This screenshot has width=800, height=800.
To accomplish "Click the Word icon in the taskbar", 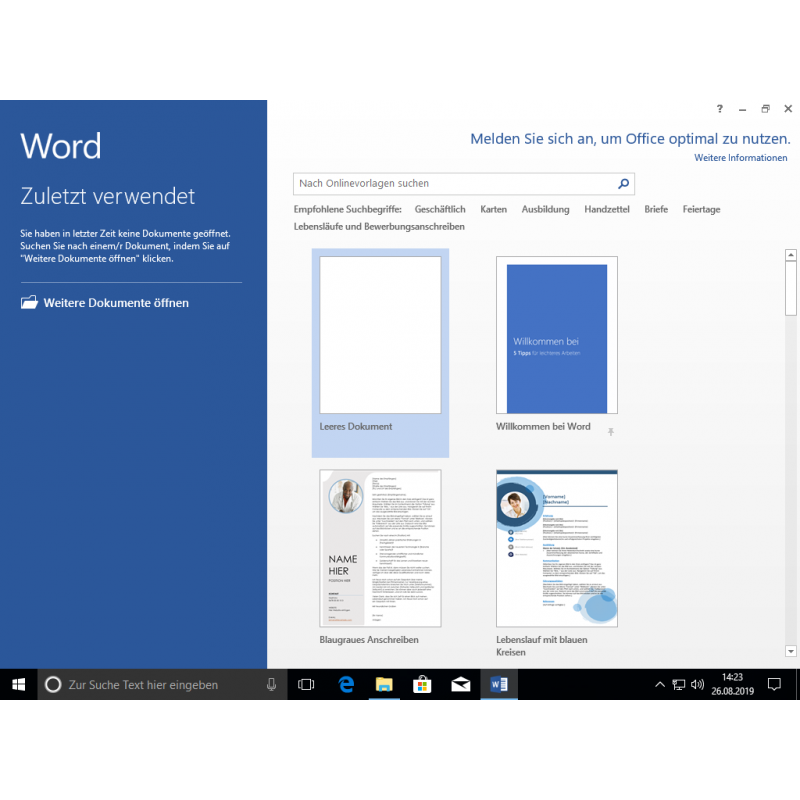I will (499, 684).
